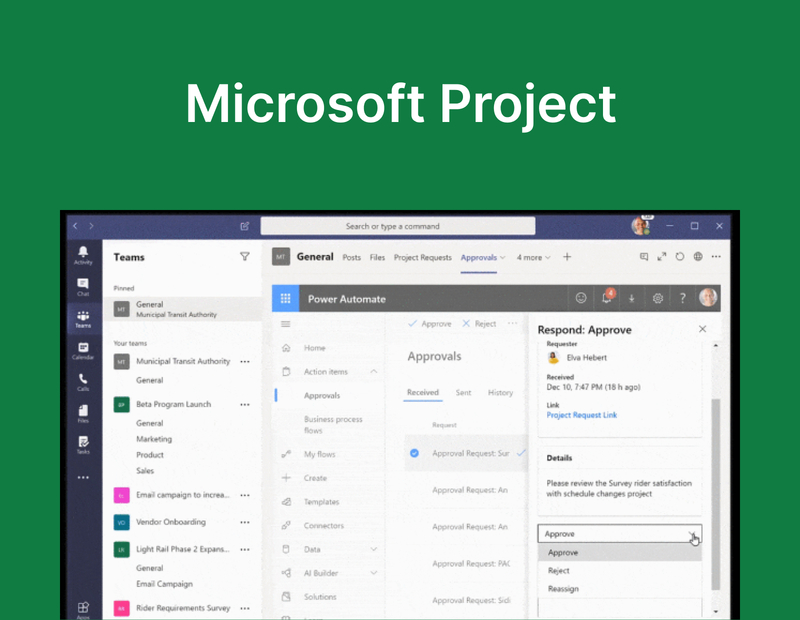Open the History tab in Approvals

(501, 393)
